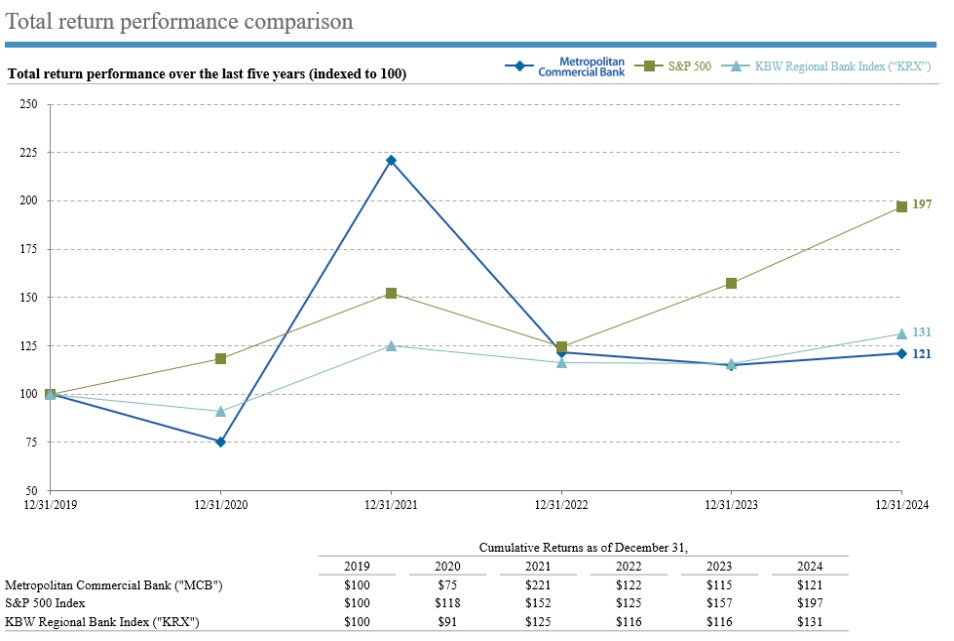Click the x-axis label 12/31/2022

pos(562,505)
